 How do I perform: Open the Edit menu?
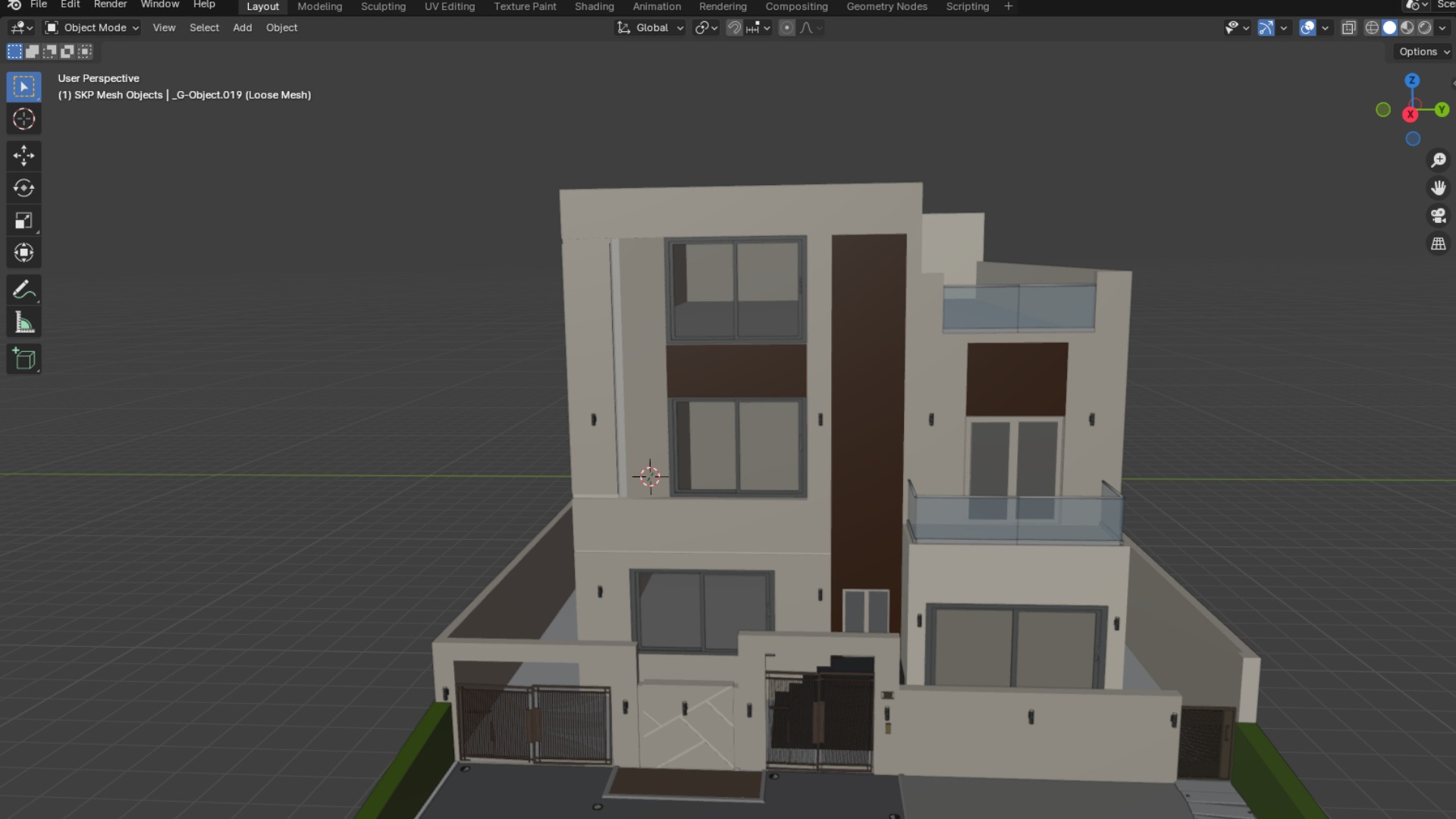(x=71, y=5)
